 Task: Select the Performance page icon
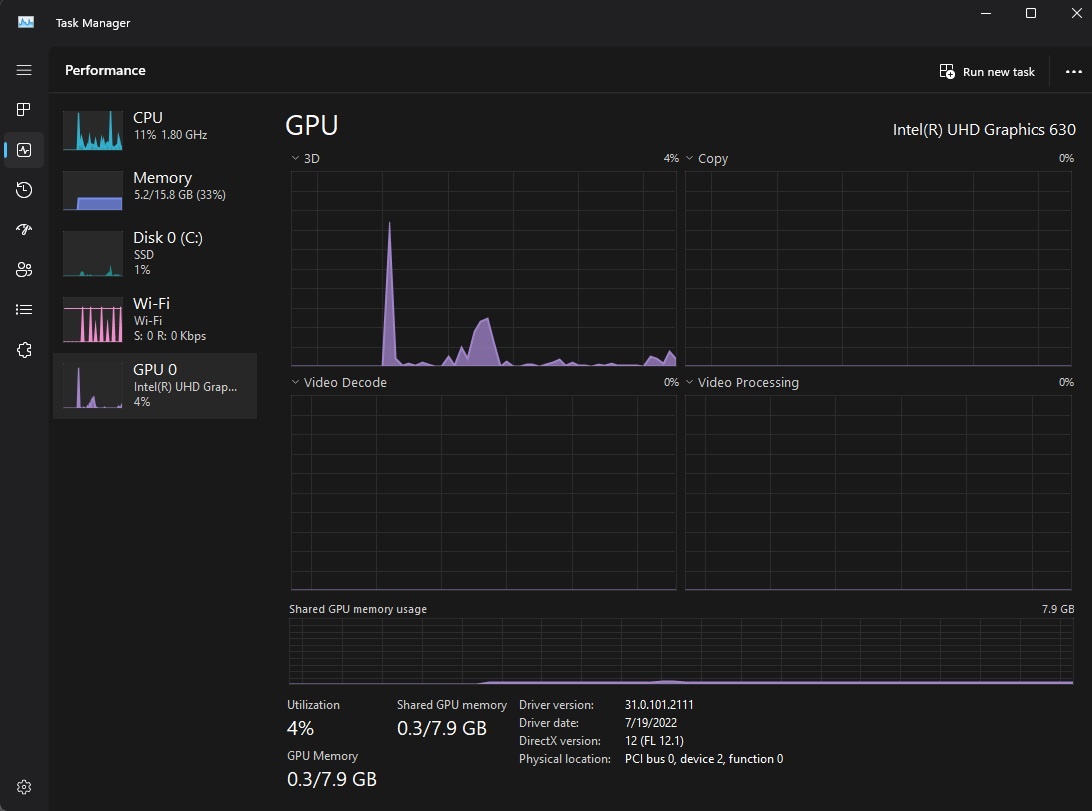point(24,150)
